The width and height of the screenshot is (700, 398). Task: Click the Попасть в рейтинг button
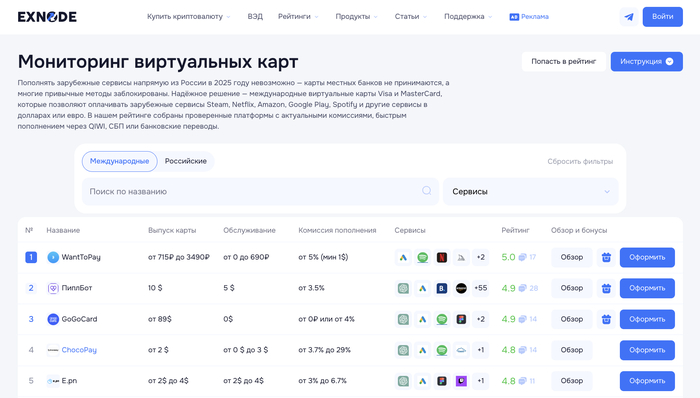[563, 62]
